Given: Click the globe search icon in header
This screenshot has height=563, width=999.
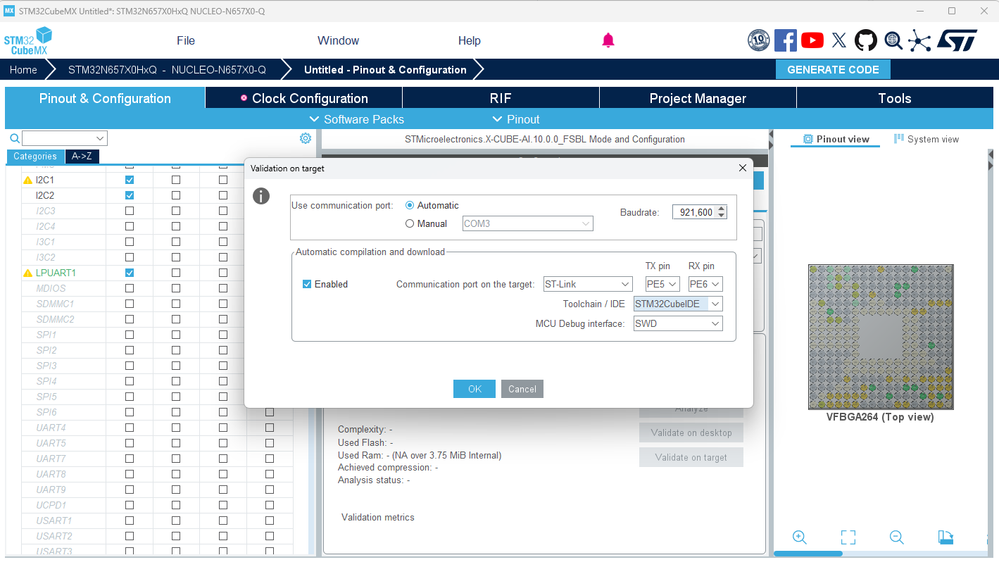Looking at the screenshot, I should point(893,40).
